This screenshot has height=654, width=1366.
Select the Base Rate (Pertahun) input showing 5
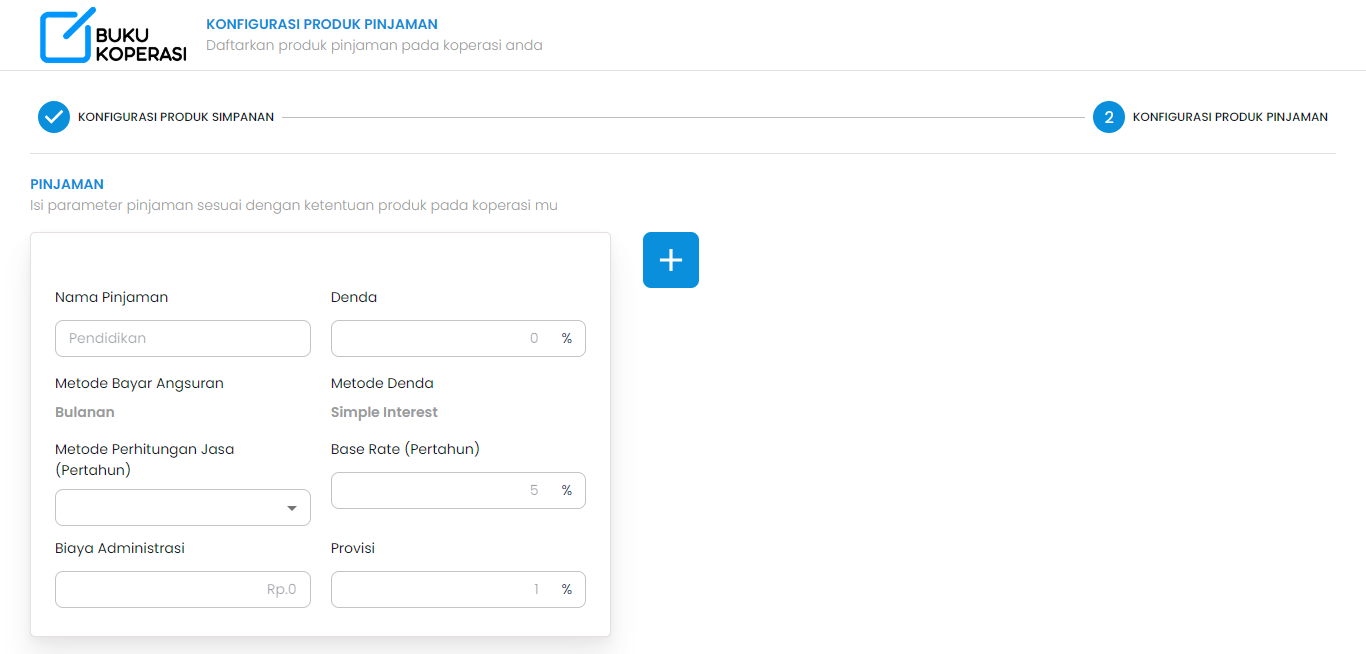tap(450, 490)
